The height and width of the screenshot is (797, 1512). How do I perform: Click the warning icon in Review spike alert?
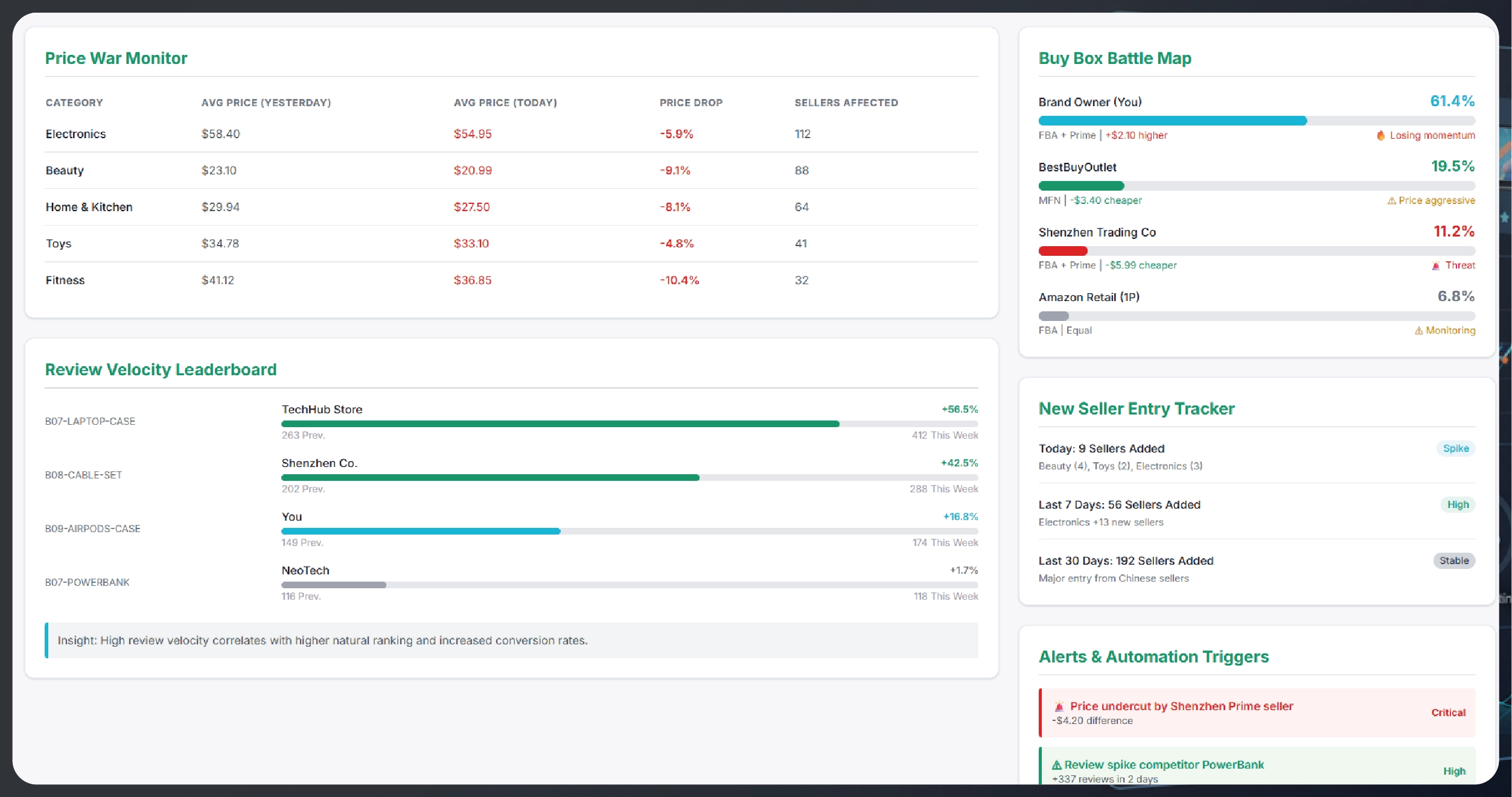pos(1057,765)
